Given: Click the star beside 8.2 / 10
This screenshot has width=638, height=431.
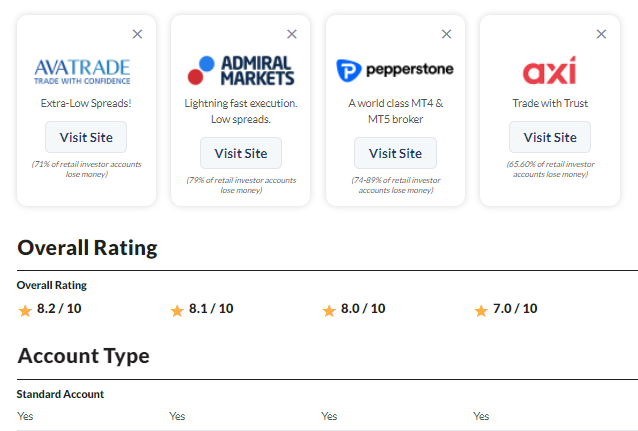Looking at the screenshot, I should (25, 311).
